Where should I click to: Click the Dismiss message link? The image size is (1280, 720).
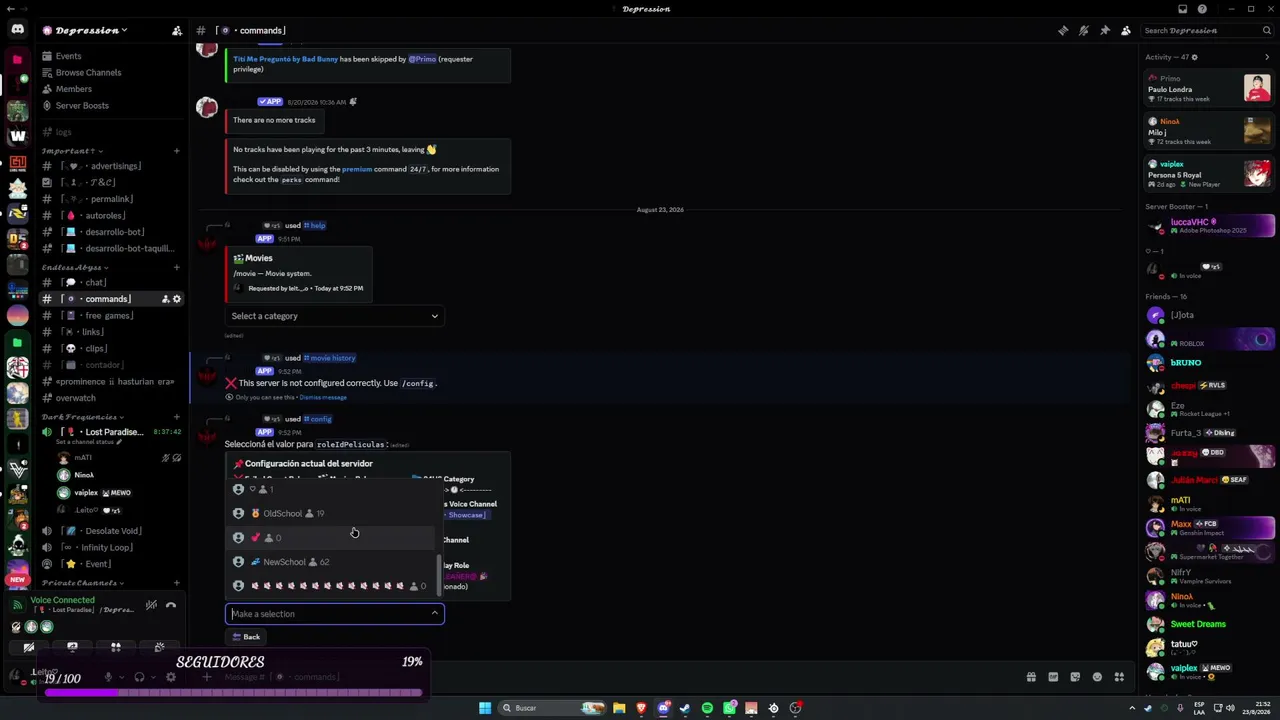(x=323, y=397)
